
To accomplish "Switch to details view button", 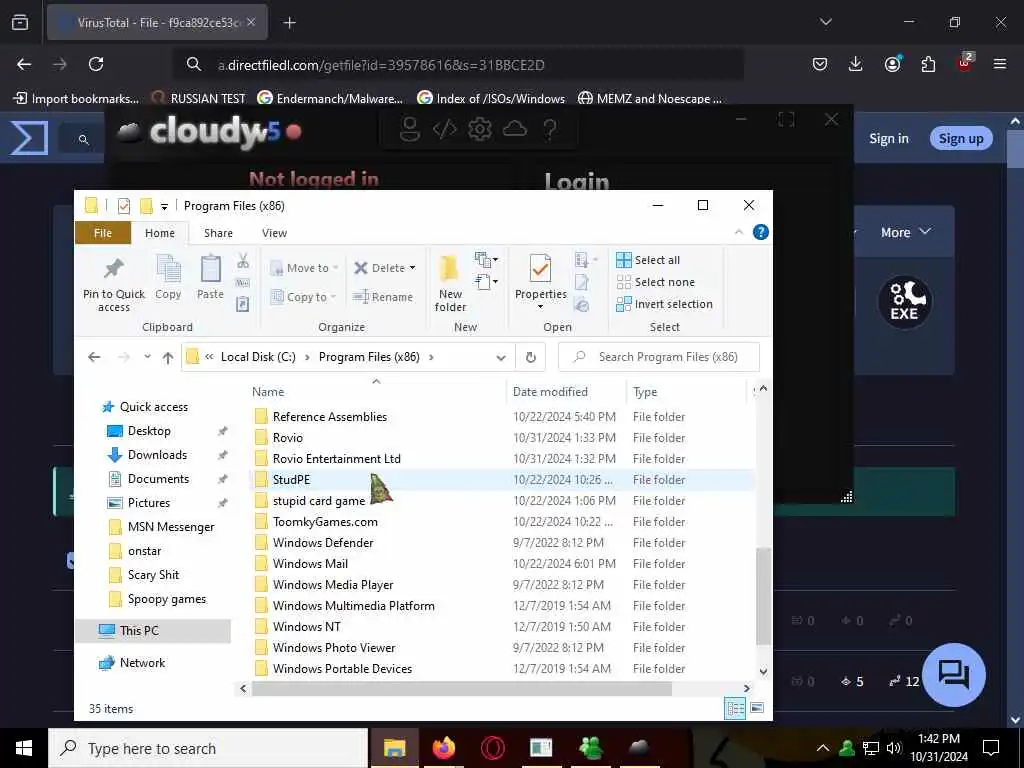I will [735, 709].
